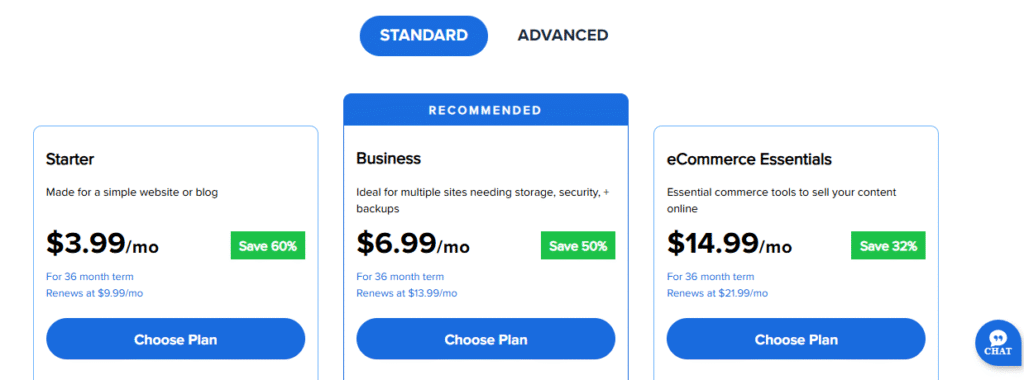This screenshot has height=380, width=1024.
Task: Click 'Renews at $9.99/mo' text
Action: click(x=94, y=293)
